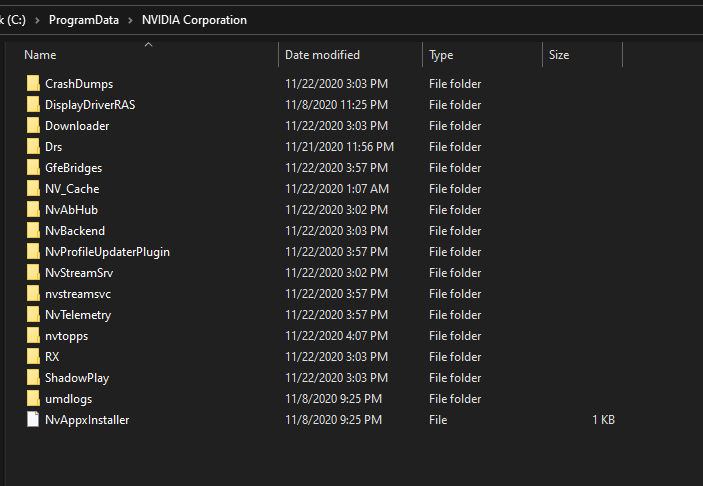Click the File folder type of CrashDumps

[x=455, y=84]
